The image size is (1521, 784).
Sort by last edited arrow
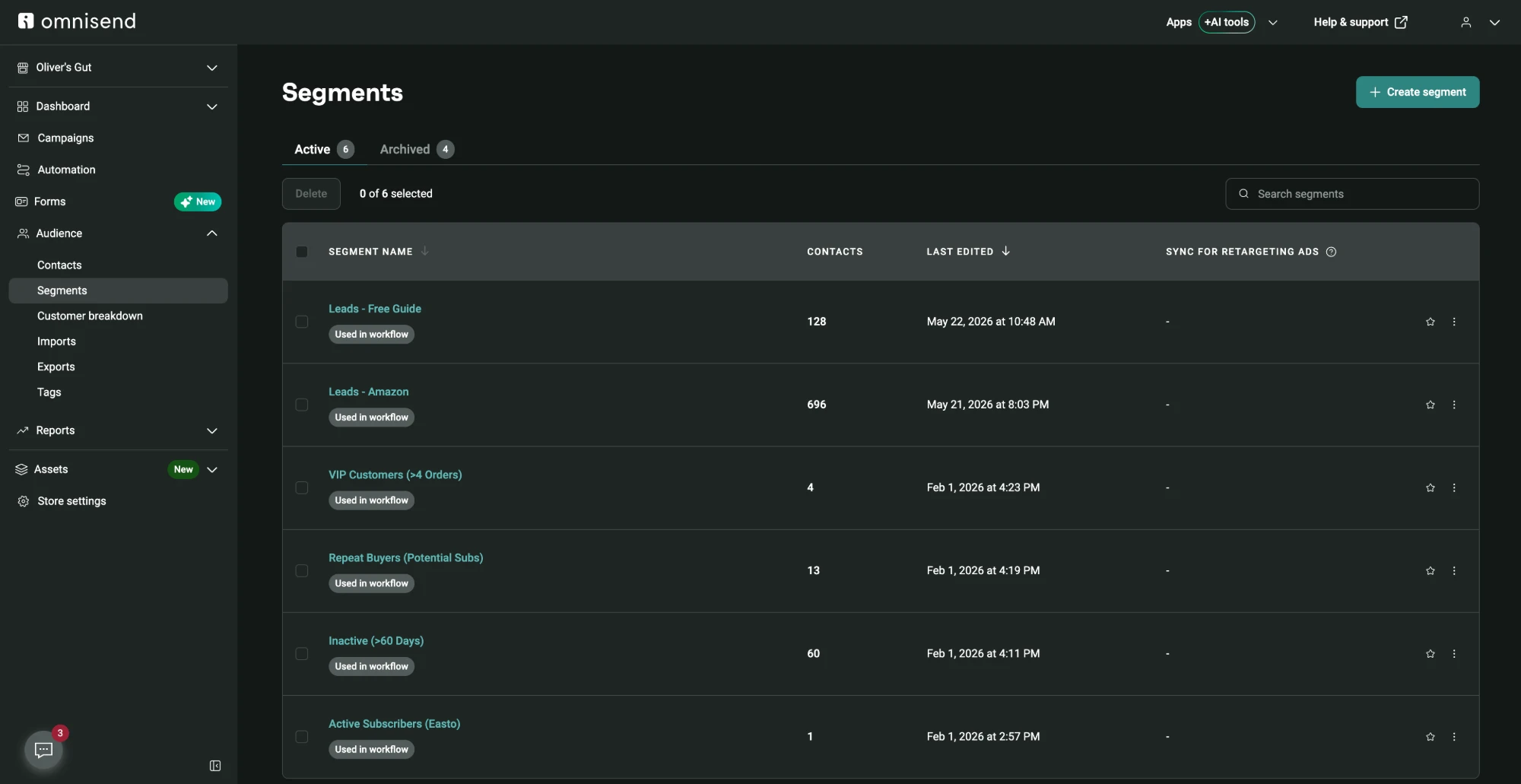(1005, 251)
